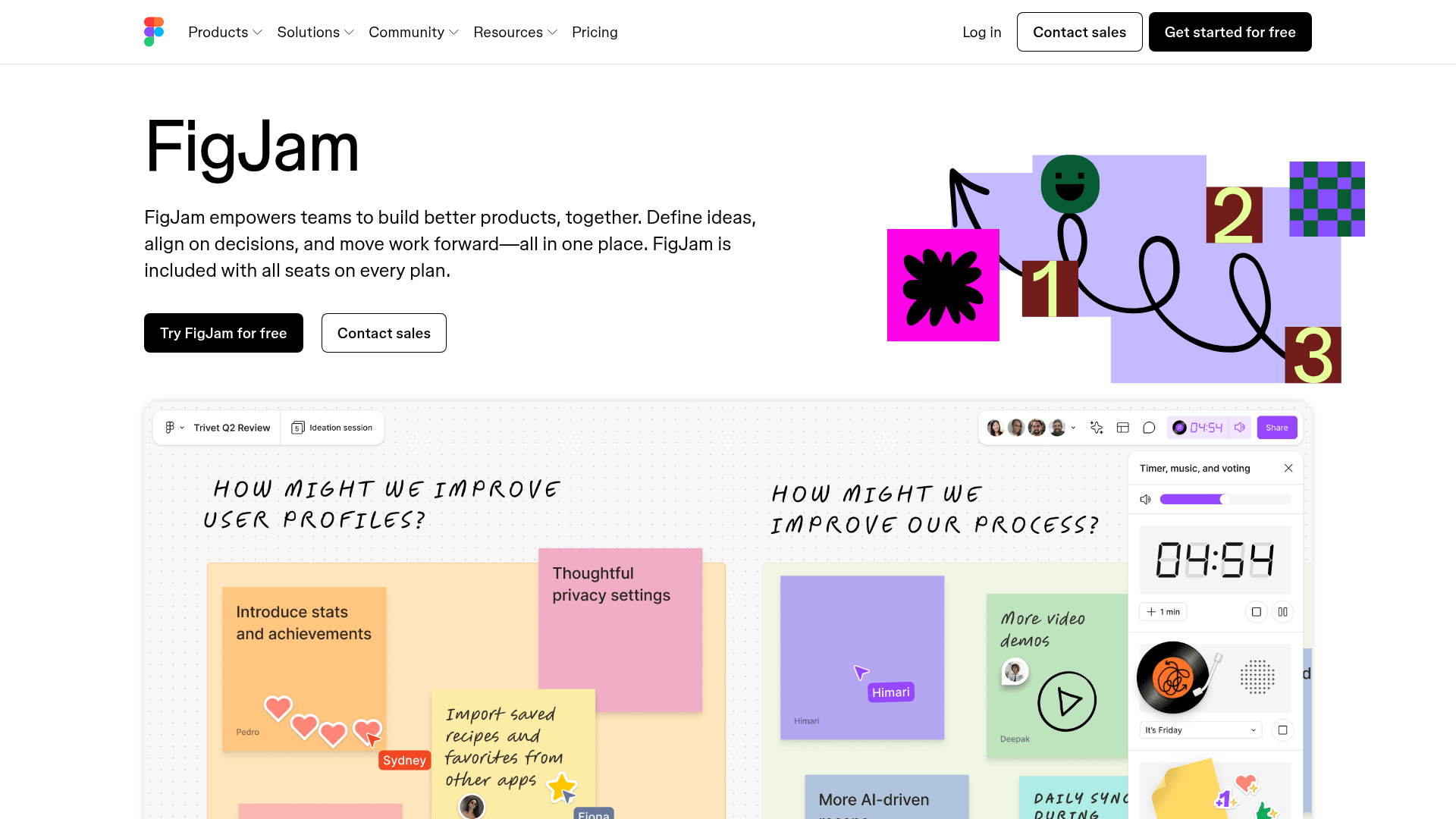Click the comment bubble icon in the toolbar
The height and width of the screenshot is (819, 1456).
coord(1149,427)
